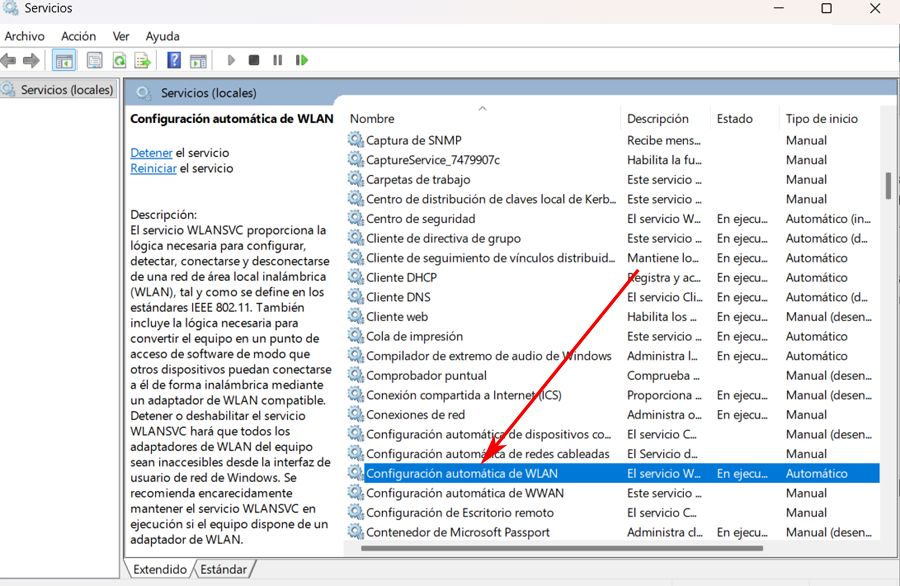Toggle the console tree panel icon
The height and width of the screenshot is (586, 900).
[65, 60]
